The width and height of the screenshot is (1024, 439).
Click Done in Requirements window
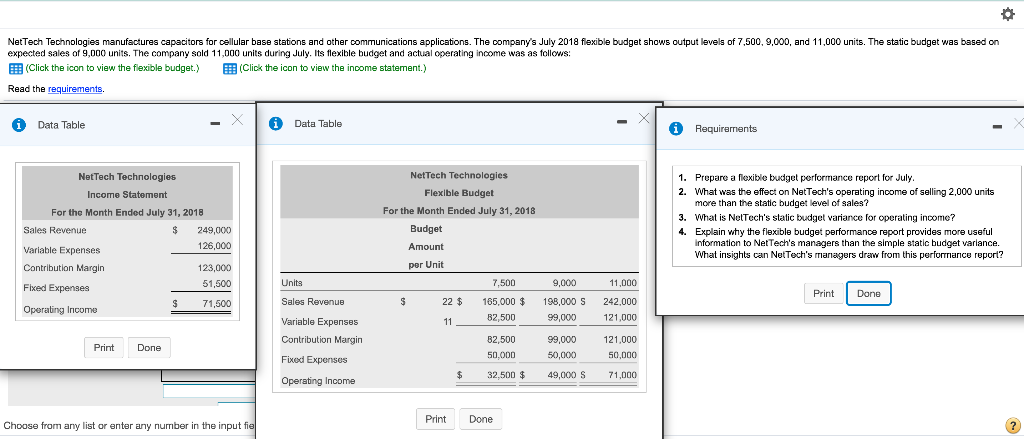[x=869, y=294]
